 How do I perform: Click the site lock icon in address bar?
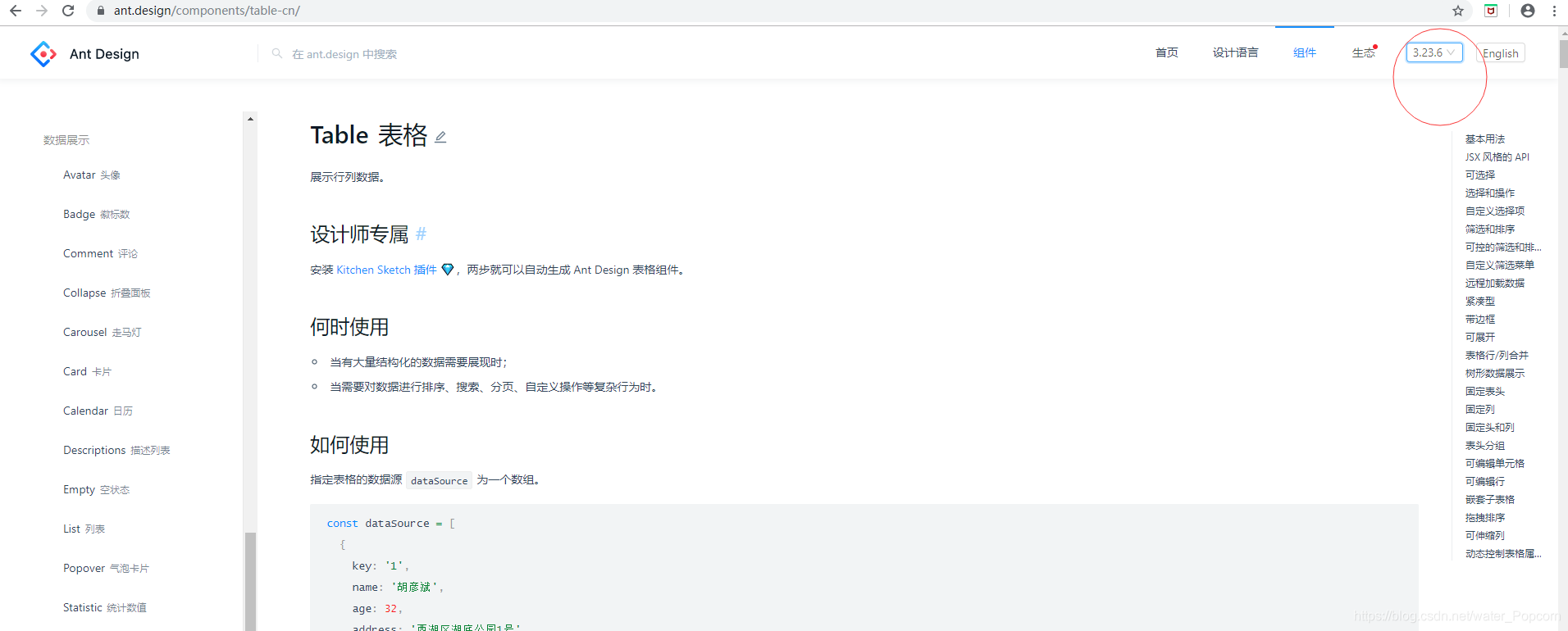100,11
